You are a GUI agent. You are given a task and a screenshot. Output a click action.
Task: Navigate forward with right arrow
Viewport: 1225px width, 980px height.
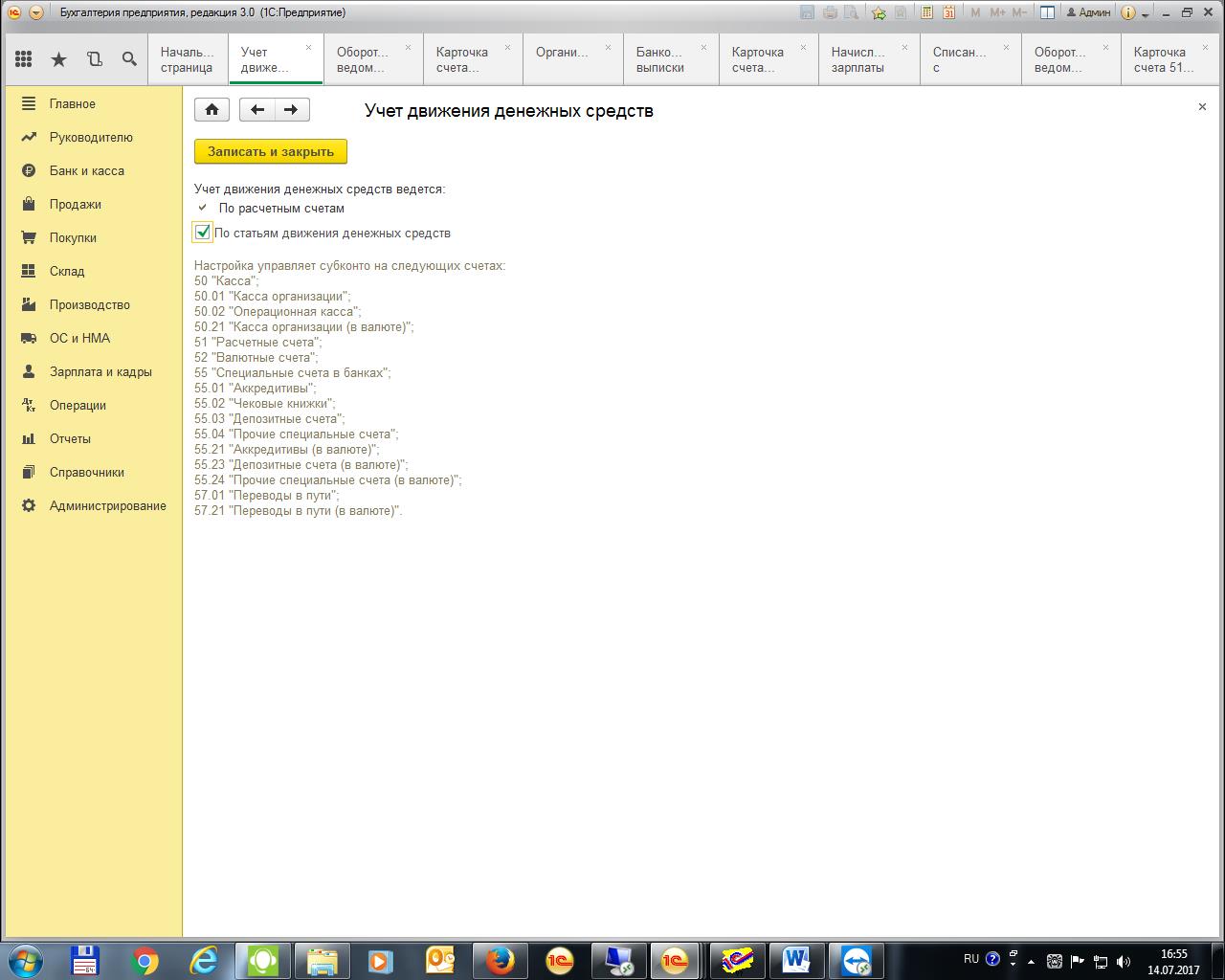click(x=292, y=109)
